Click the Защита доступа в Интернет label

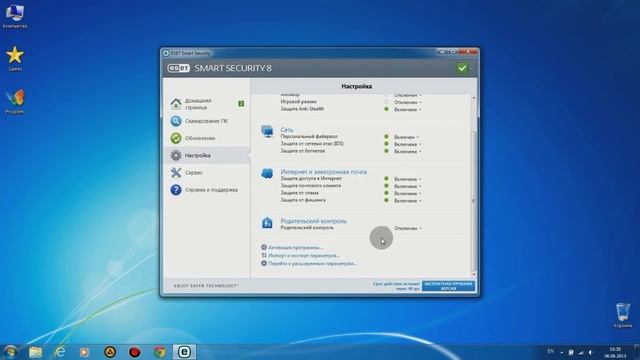tap(311, 178)
